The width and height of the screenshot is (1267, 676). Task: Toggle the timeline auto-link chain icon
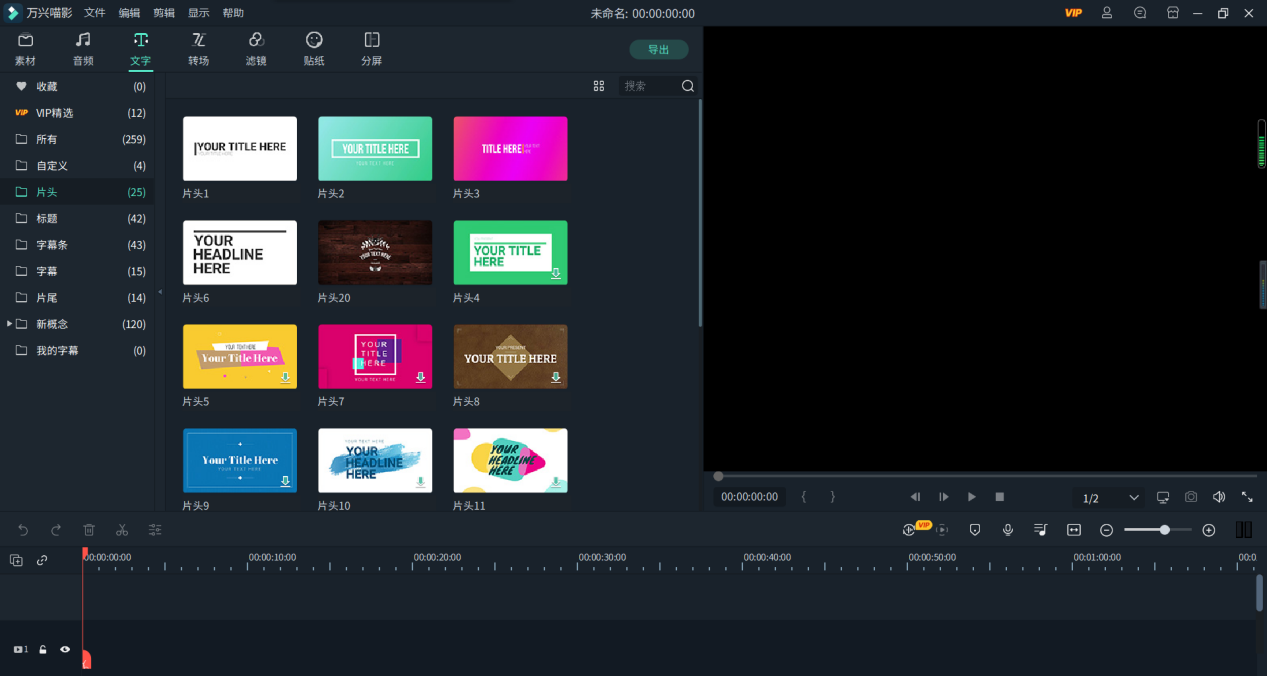click(x=42, y=561)
